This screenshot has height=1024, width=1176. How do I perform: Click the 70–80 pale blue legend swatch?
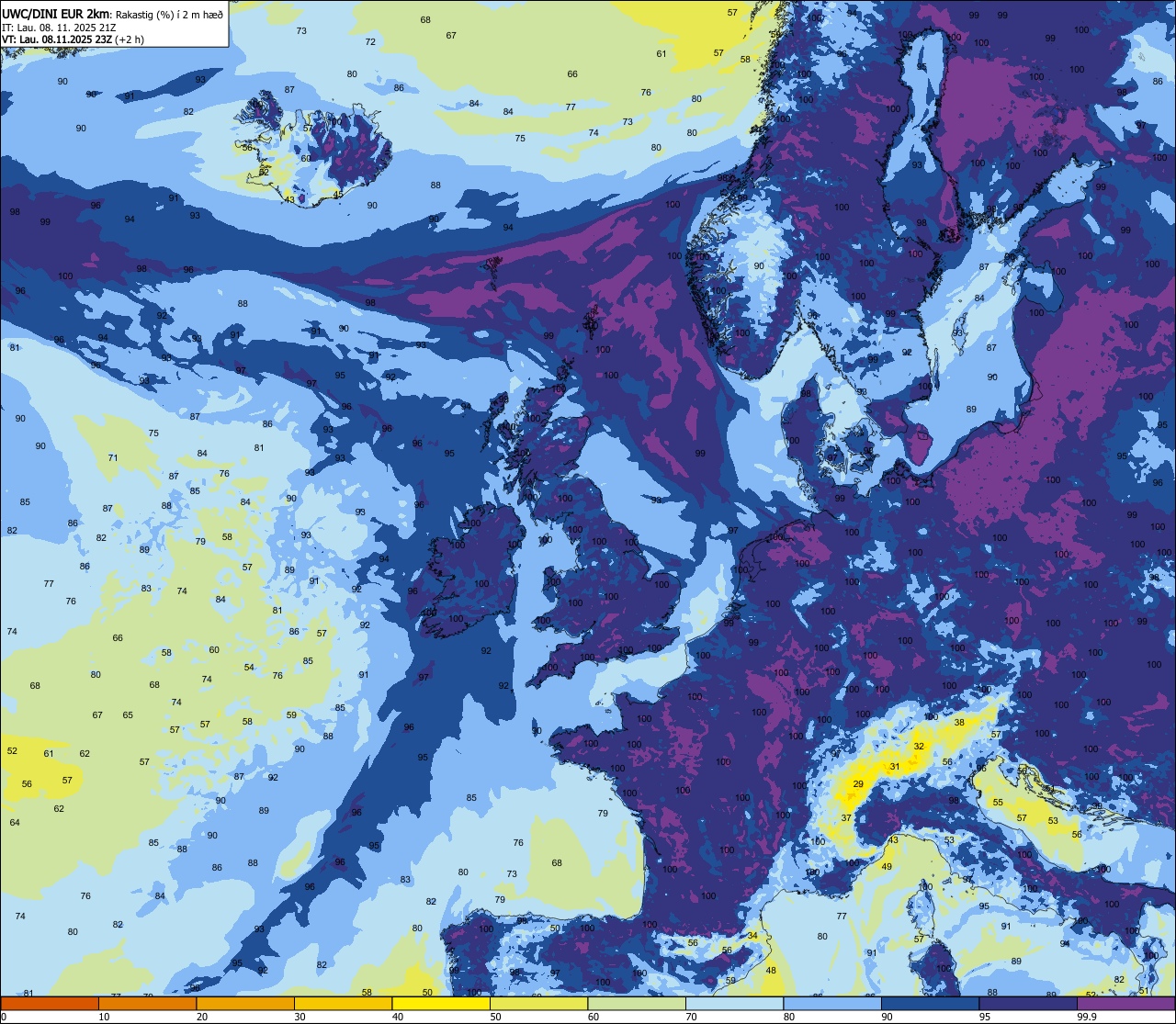(x=734, y=1003)
